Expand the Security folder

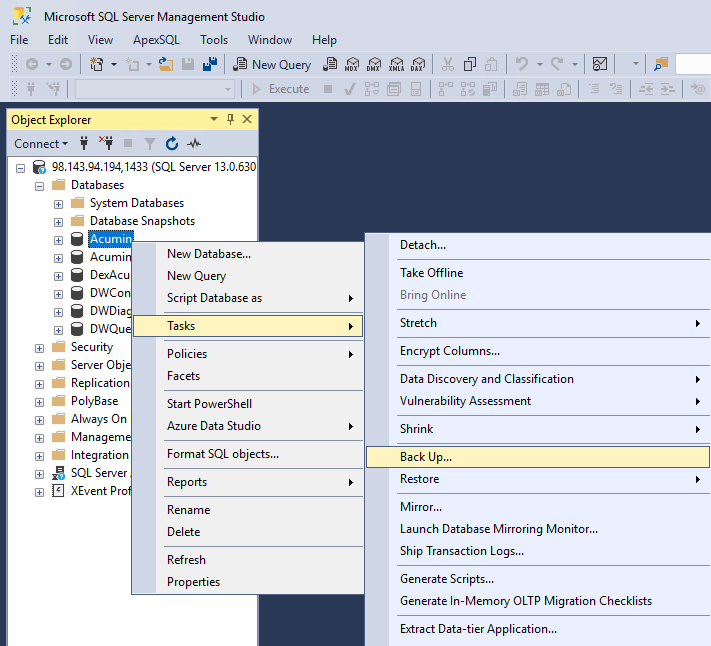tap(39, 348)
